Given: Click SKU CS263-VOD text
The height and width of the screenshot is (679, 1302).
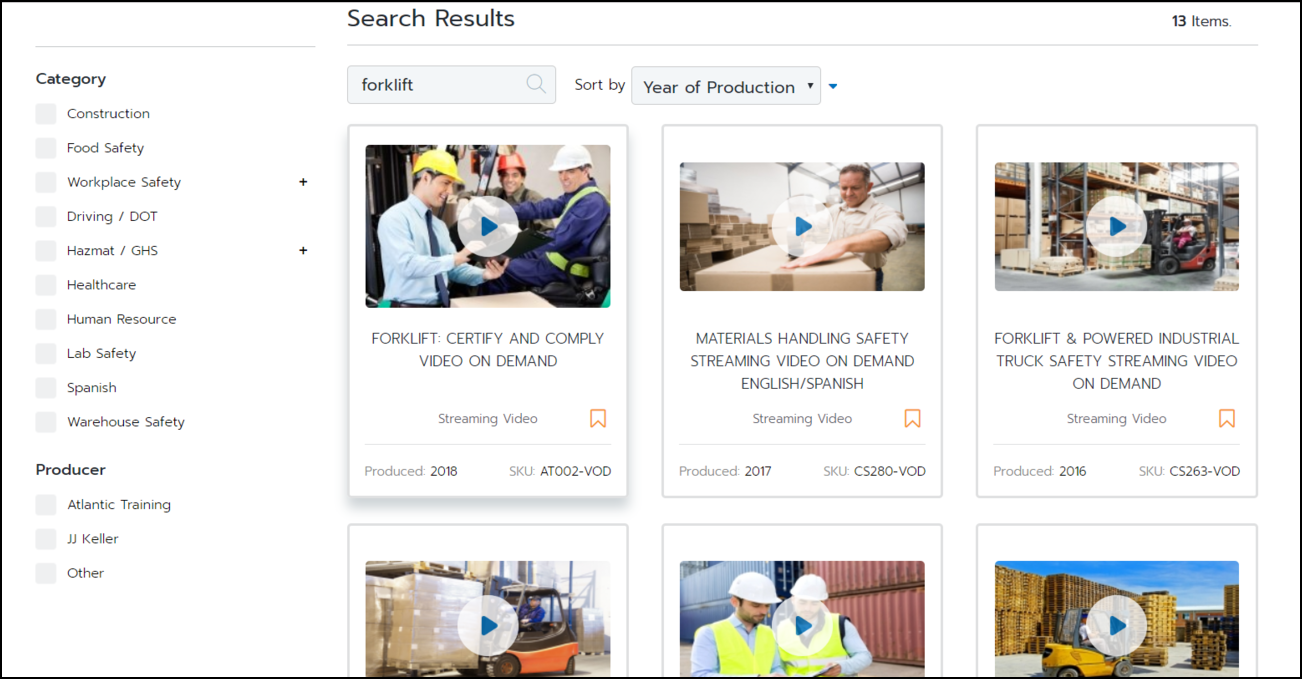Looking at the screenshot, I should coord(1189,471).
